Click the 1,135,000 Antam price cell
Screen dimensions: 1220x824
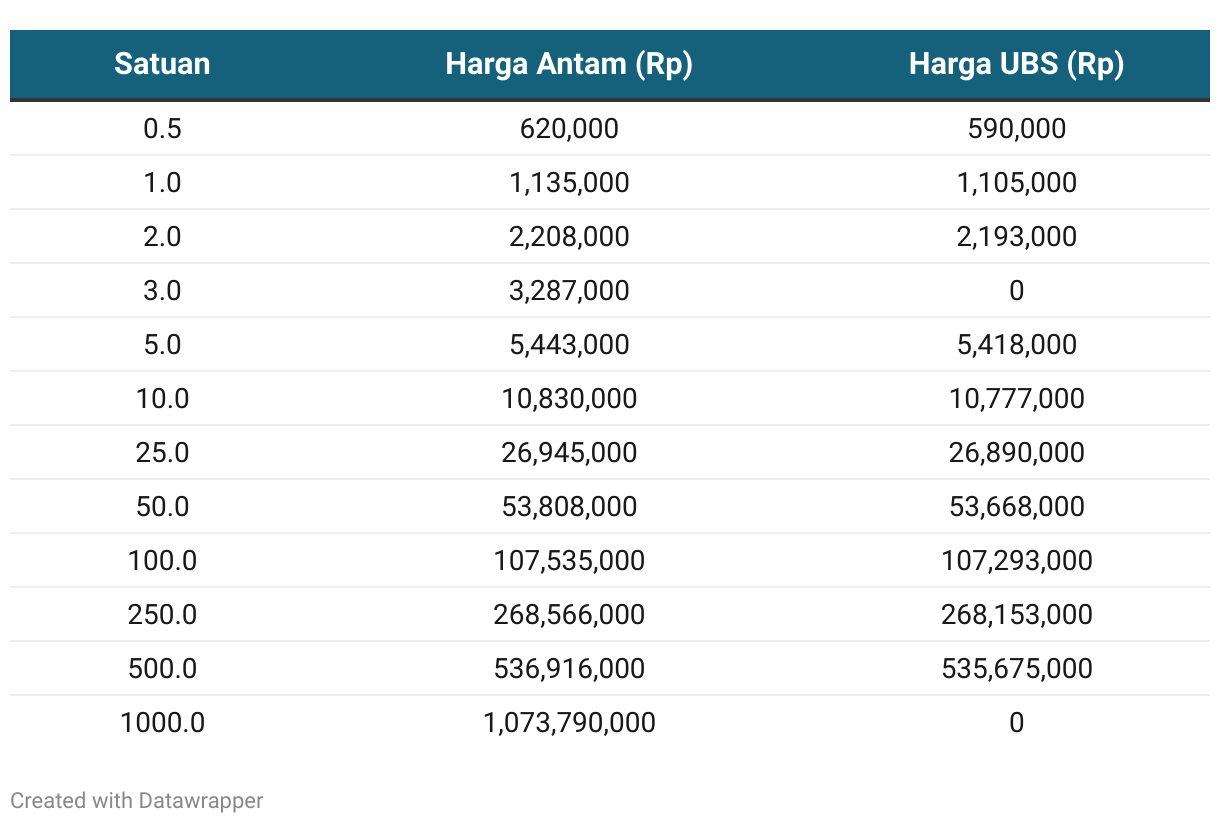569,183
